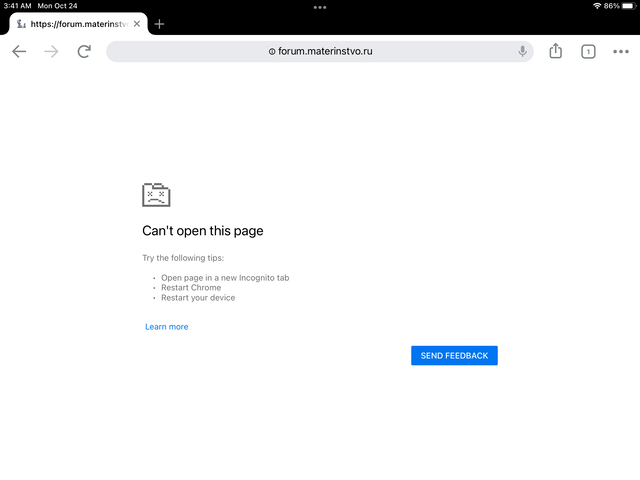Screen dimensions: 640x480
Task: Tap the microphone voice search icon
Action: (x=522, y=51)
